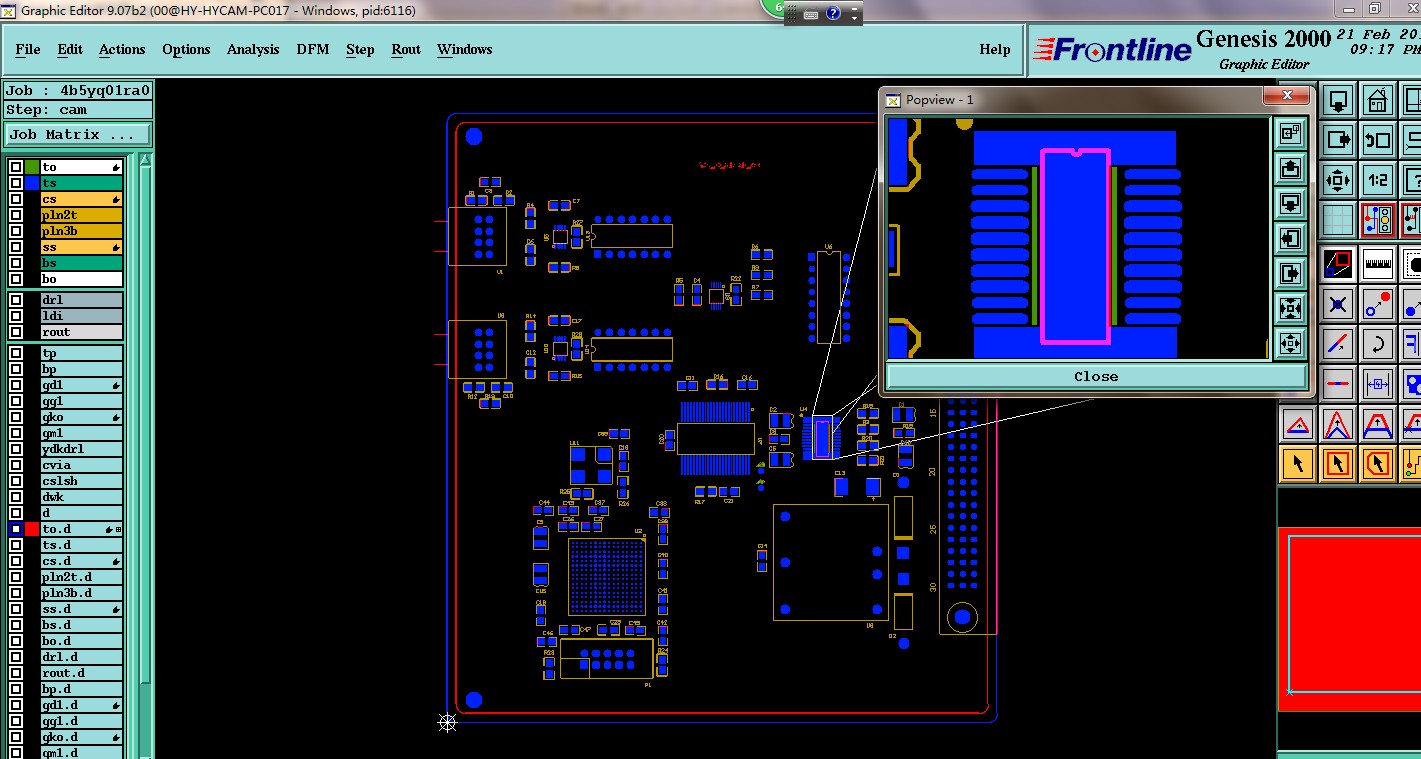Select the move-point icon with red dot
Screen dimensions: 1421x759
(1378, 304)
